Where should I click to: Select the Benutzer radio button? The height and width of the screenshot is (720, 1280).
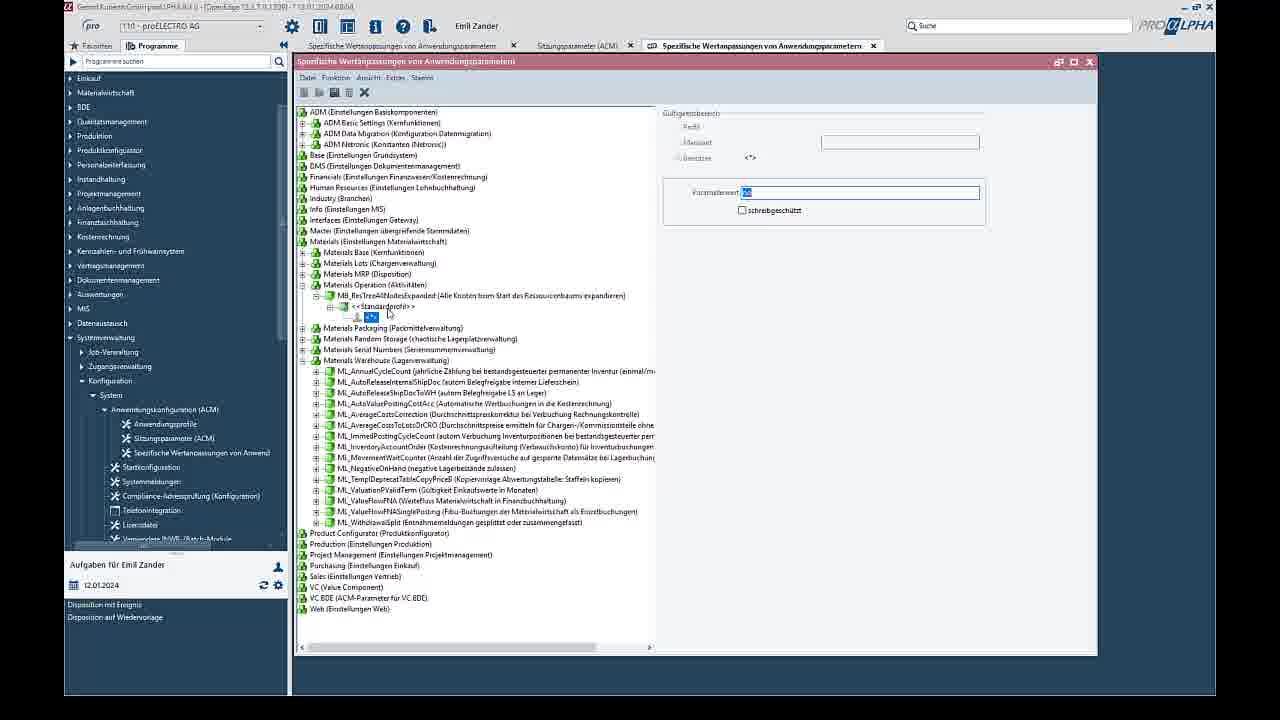click(x=678, y=158)
